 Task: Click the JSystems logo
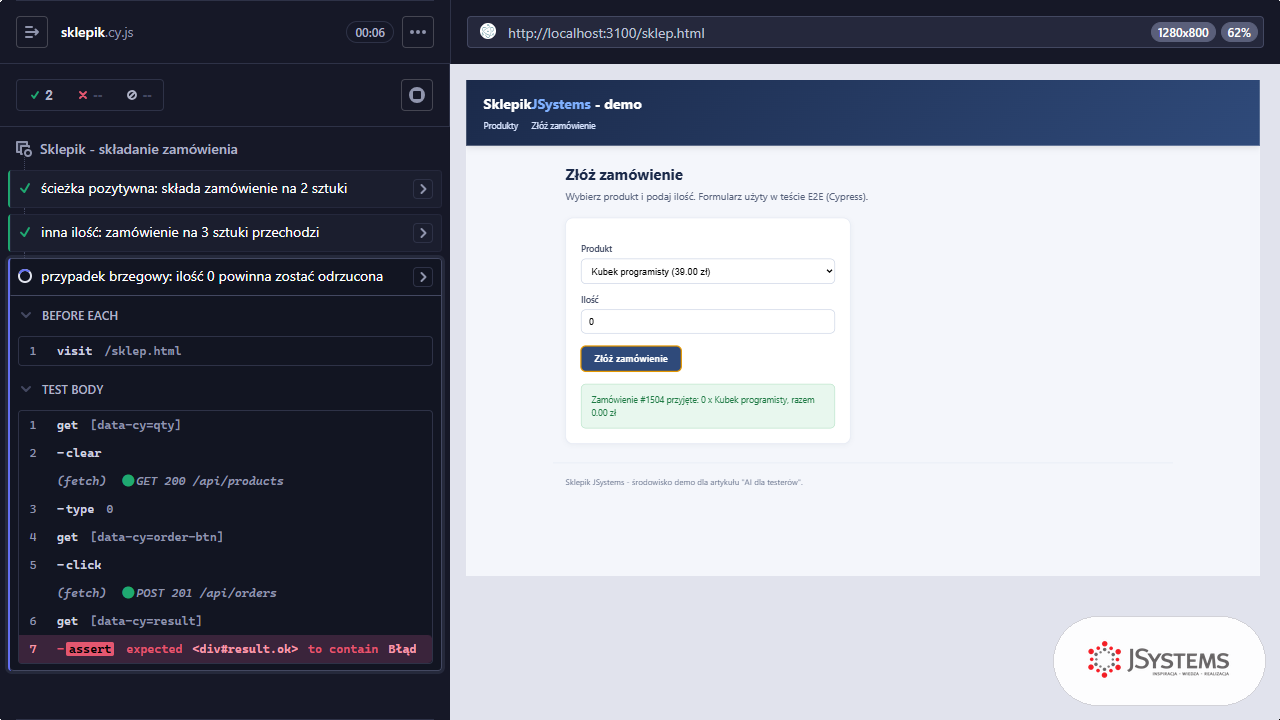[x=1159, y=660]
